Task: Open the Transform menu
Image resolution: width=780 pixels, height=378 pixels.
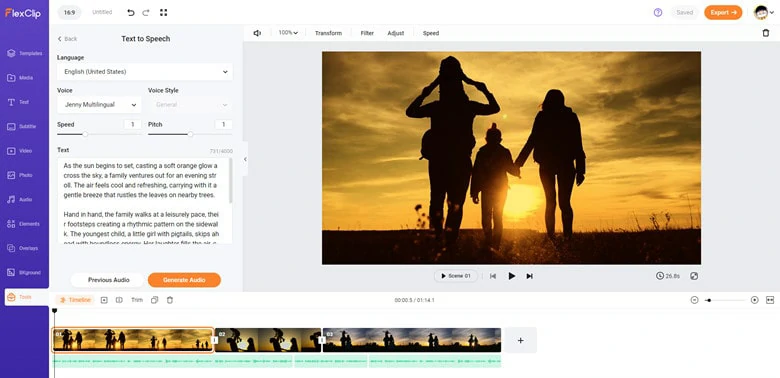Action: pyautogui.click(x=328, y=33)
